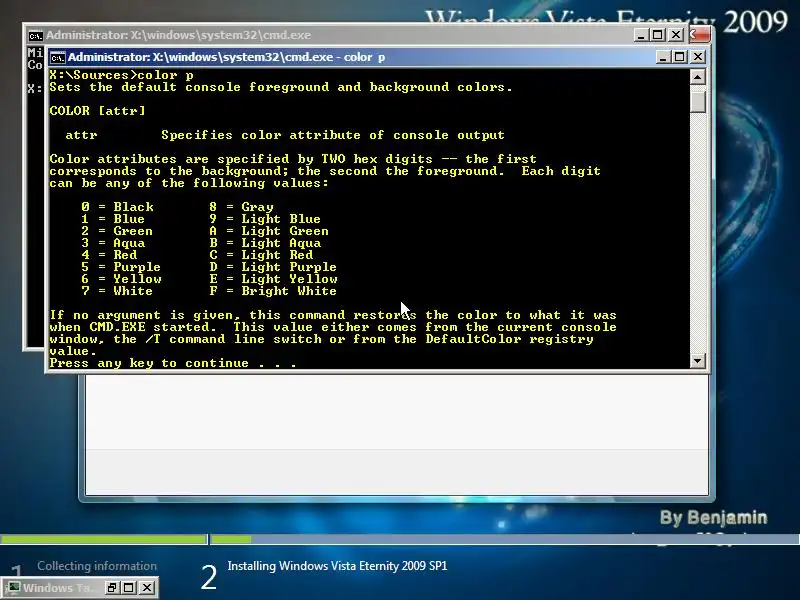Click the '3 = Aqua' color entry
The image size is (800, 600).
(113, 243)
